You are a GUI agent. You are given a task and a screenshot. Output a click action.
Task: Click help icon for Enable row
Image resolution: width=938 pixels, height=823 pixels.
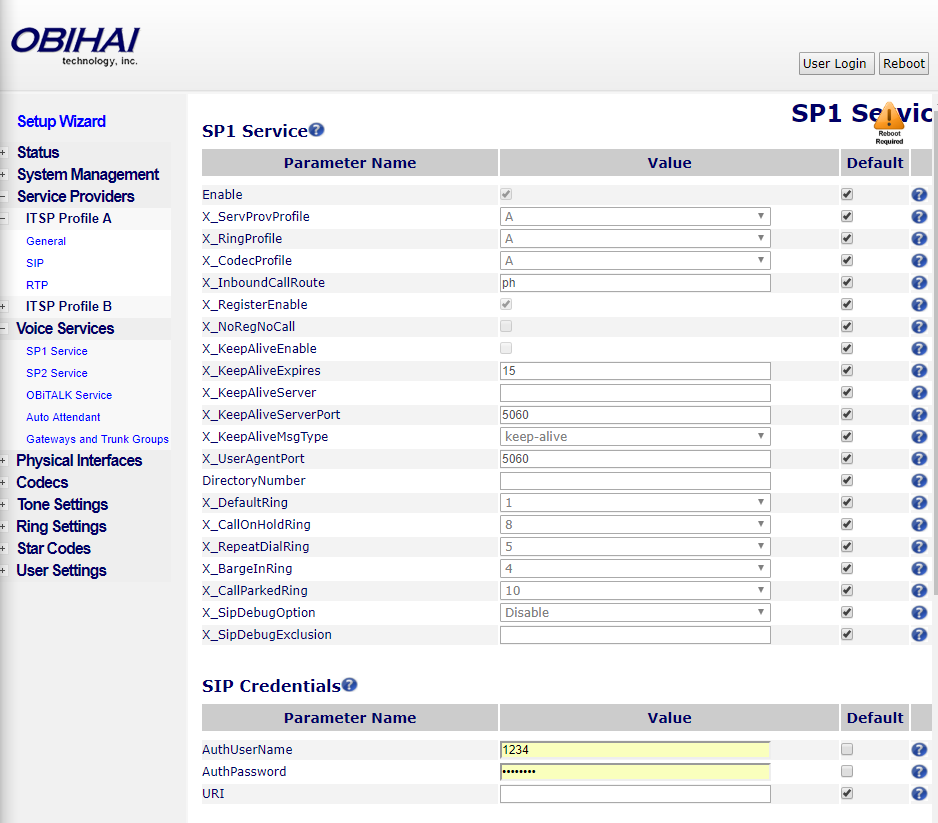[x=919, y=194]
